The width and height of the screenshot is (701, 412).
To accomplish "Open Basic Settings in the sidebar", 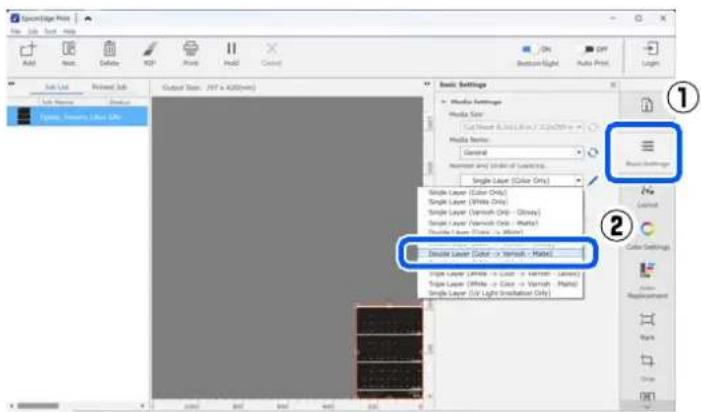I will (x=647, y=152).
